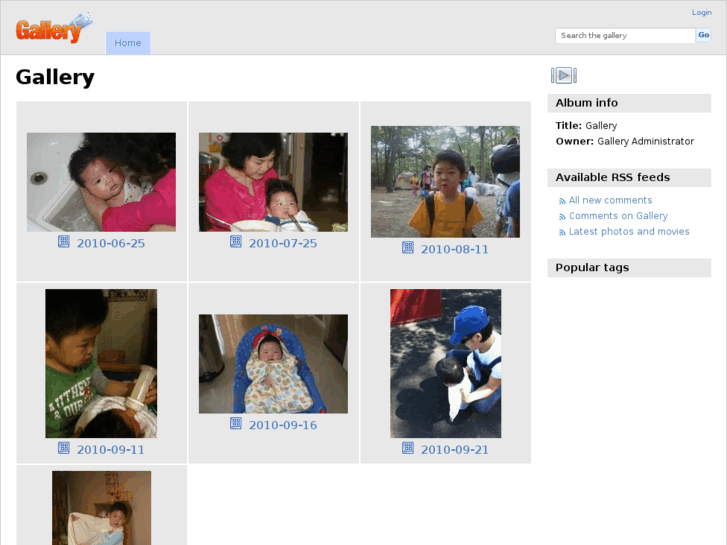This screenshot has width=727, height=545.
Task: Open boy feeding baby thumbnail 2010-09-11
Action: pyautogui.click(x=101, y=363)
